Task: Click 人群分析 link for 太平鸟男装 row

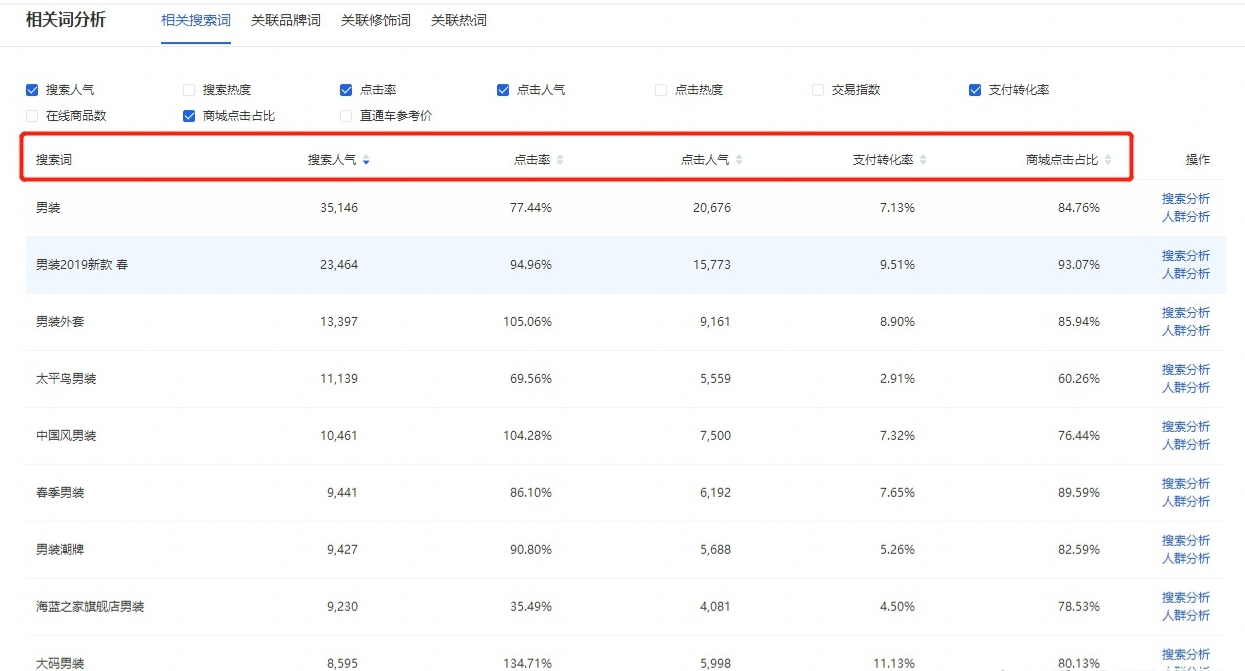Action: pyautogui.click(x=1185, y=387)
